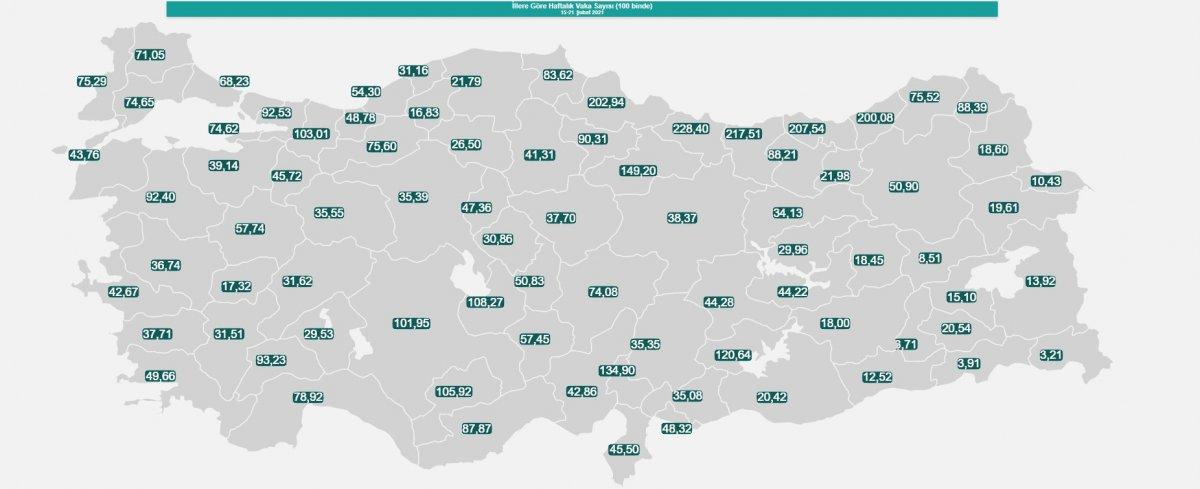Image resolution: width=1200 pixels, height=489 pixels.
Task: Select the 75,29 map label
Action: pos(91,81)
